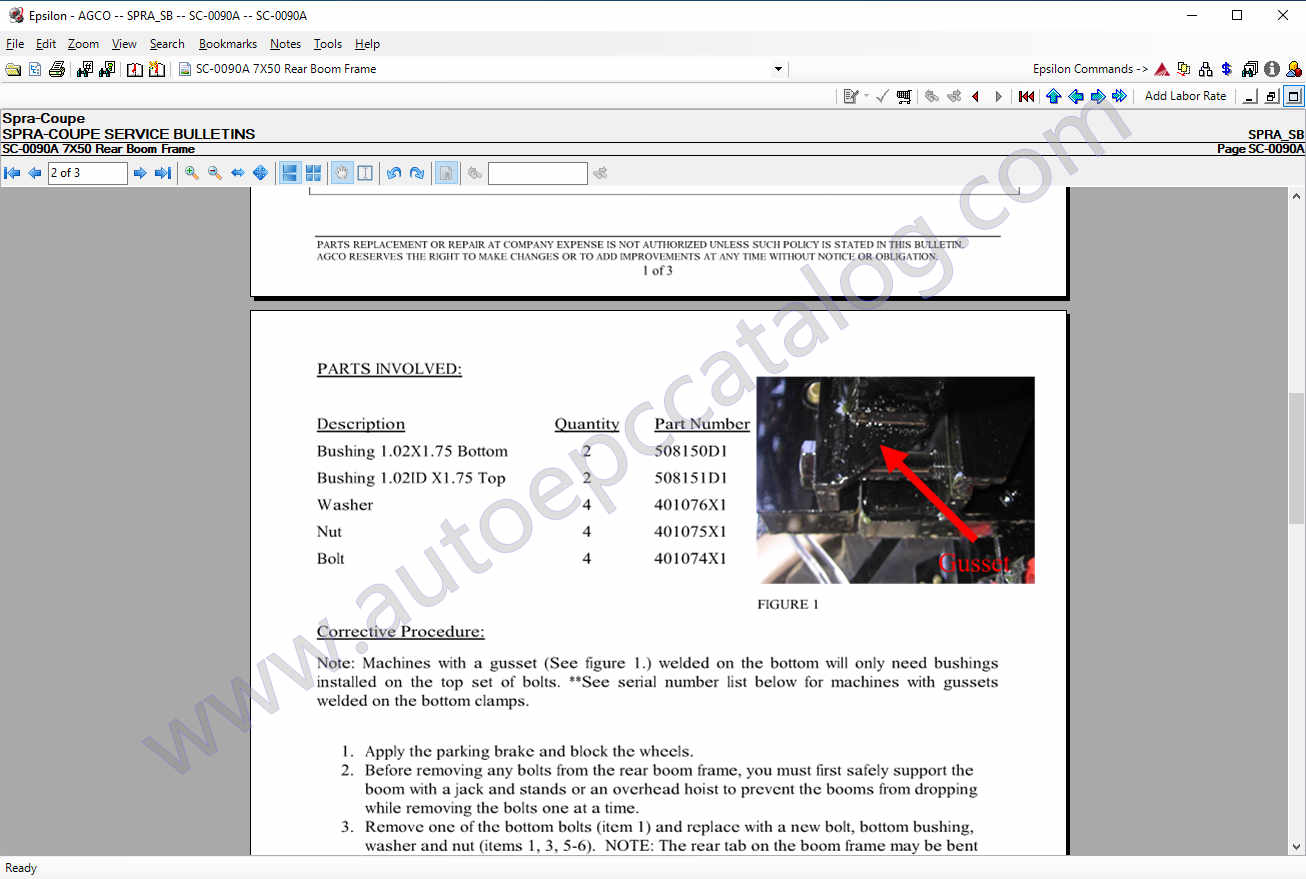Open the Tools menu

pos(327,44)
